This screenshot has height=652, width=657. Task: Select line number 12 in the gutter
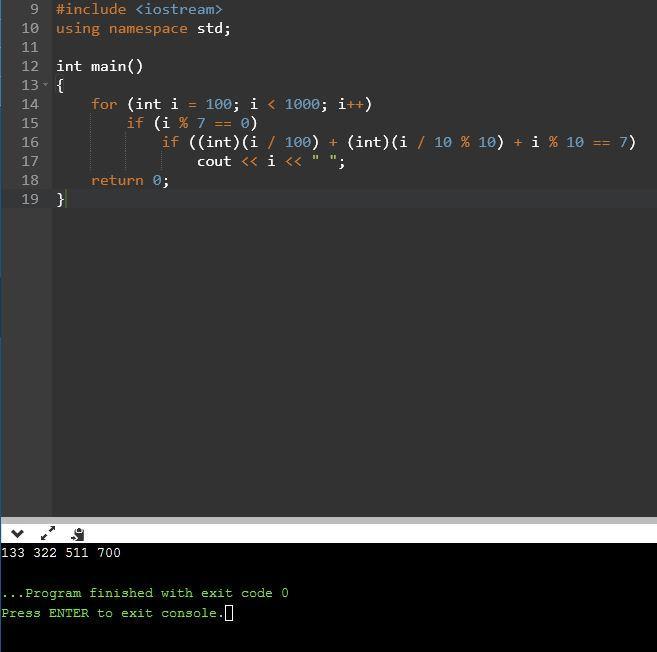point(30,66)
